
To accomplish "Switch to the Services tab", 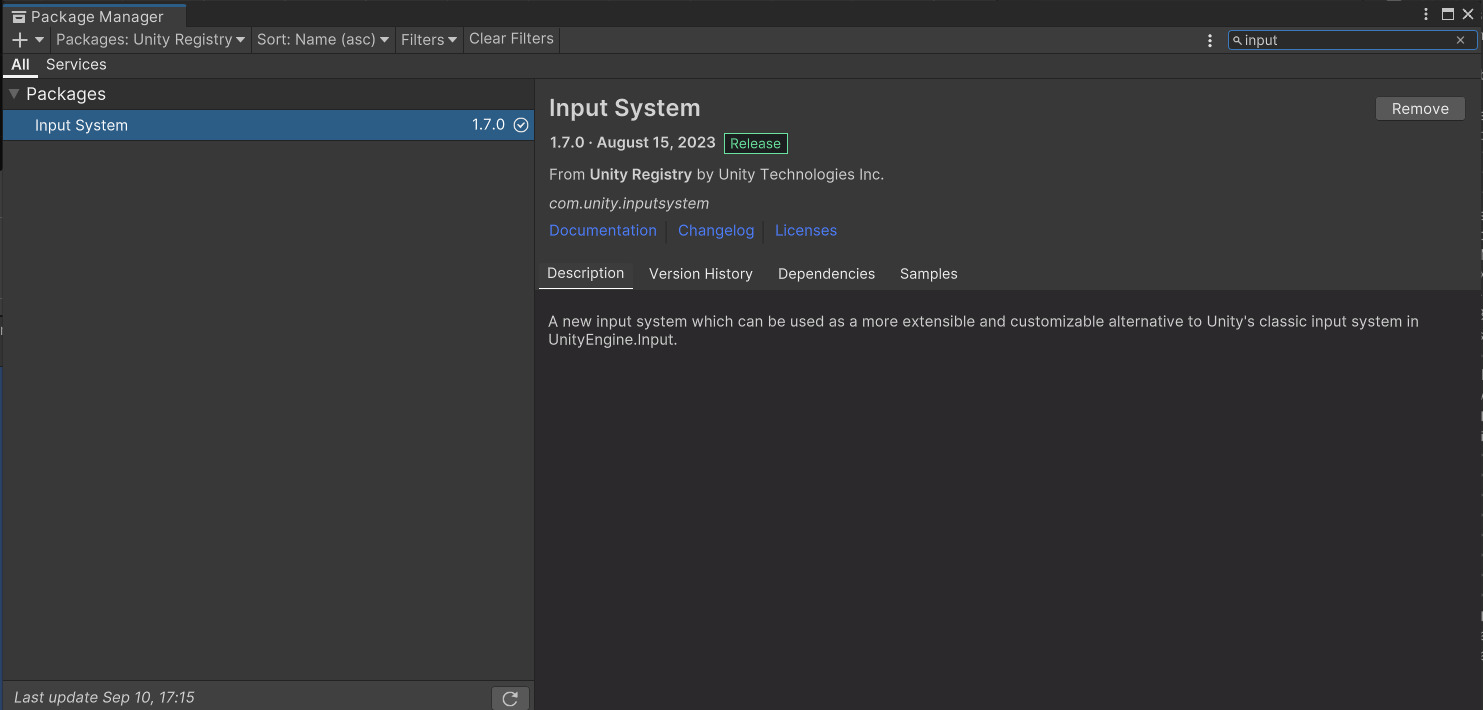I will [76, 65].
